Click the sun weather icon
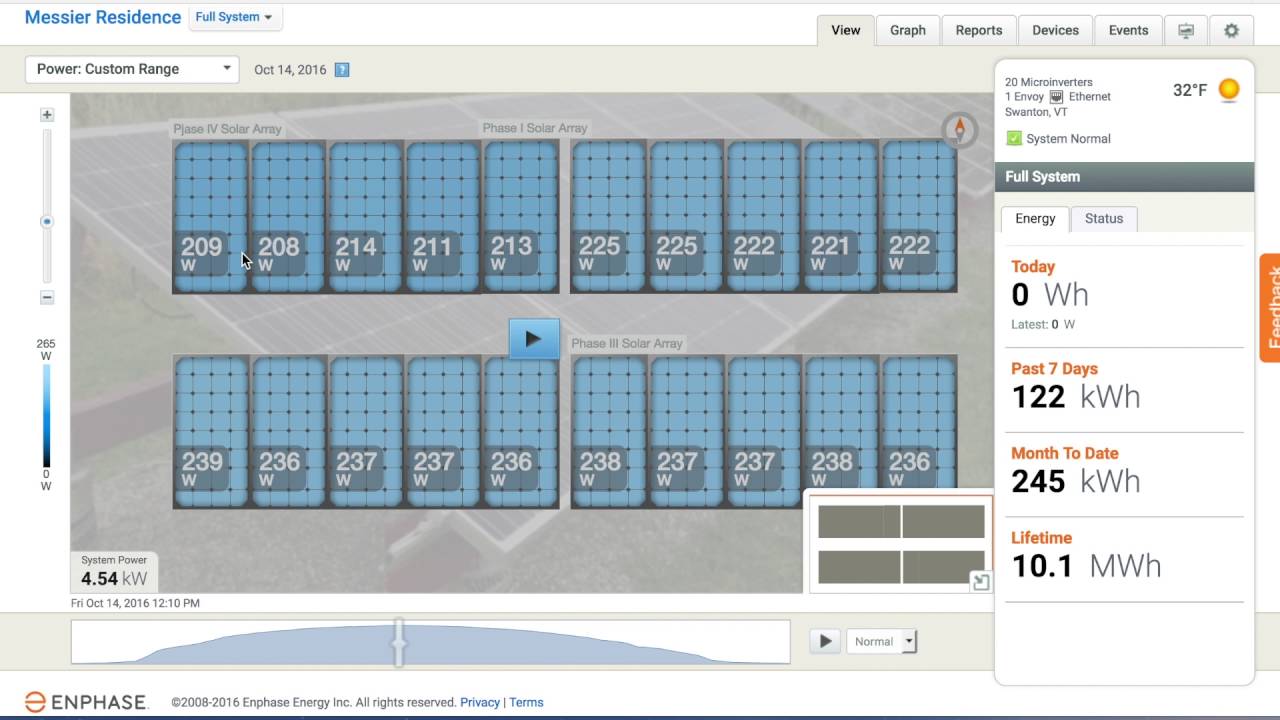Screen dimensions: 1280x720 click(x=1229, y=90)
